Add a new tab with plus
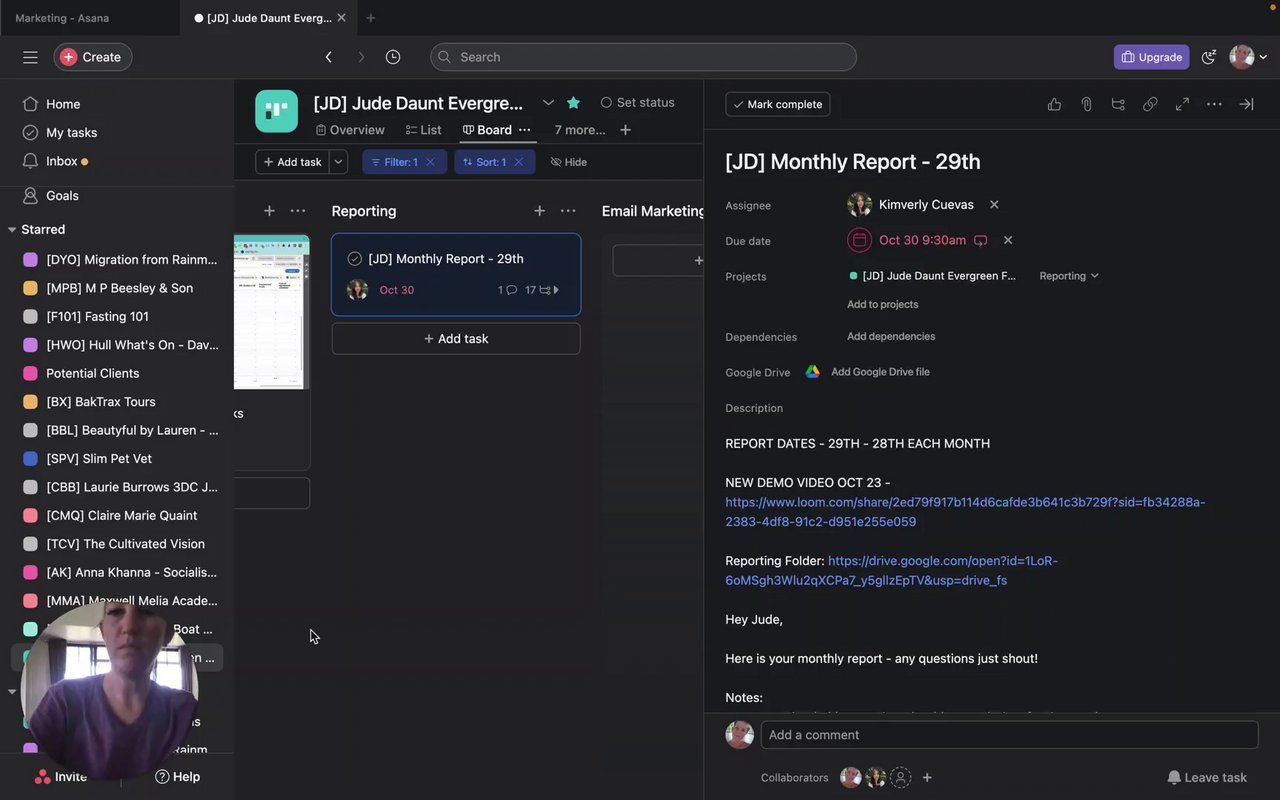The image size is (1280, 800). 625,130
